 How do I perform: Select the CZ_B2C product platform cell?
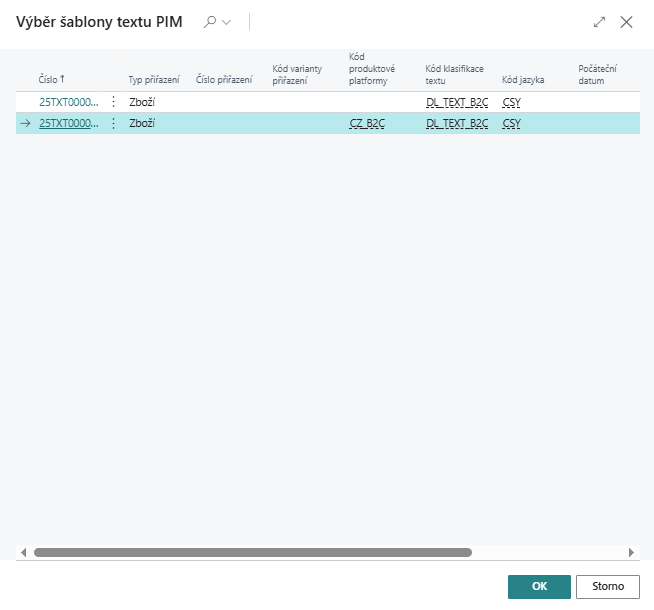coord(367,124)
